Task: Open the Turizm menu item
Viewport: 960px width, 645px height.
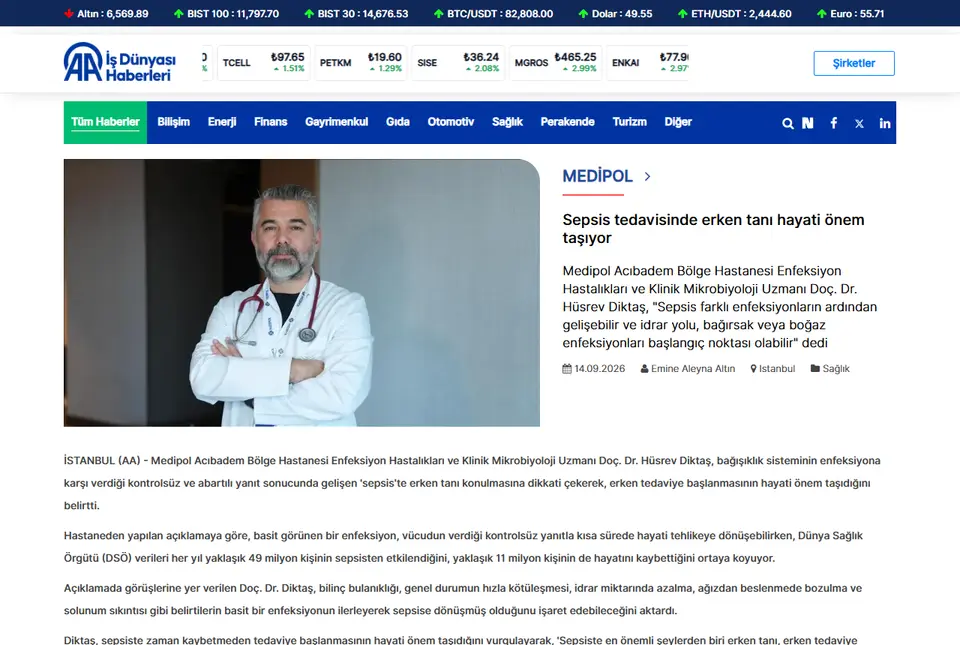Action: click(x=629, y=122)
